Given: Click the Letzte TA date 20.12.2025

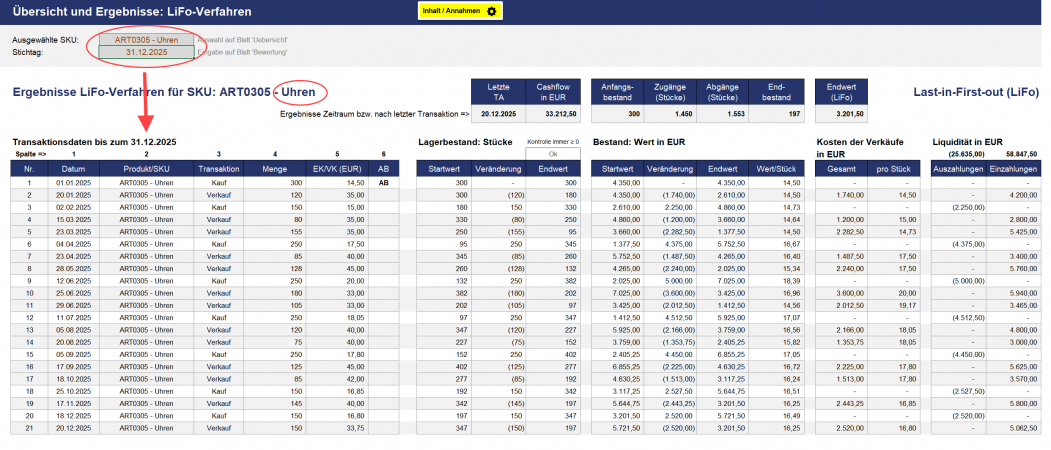Looking at the screenshot, I should click(x=498, y=114).
